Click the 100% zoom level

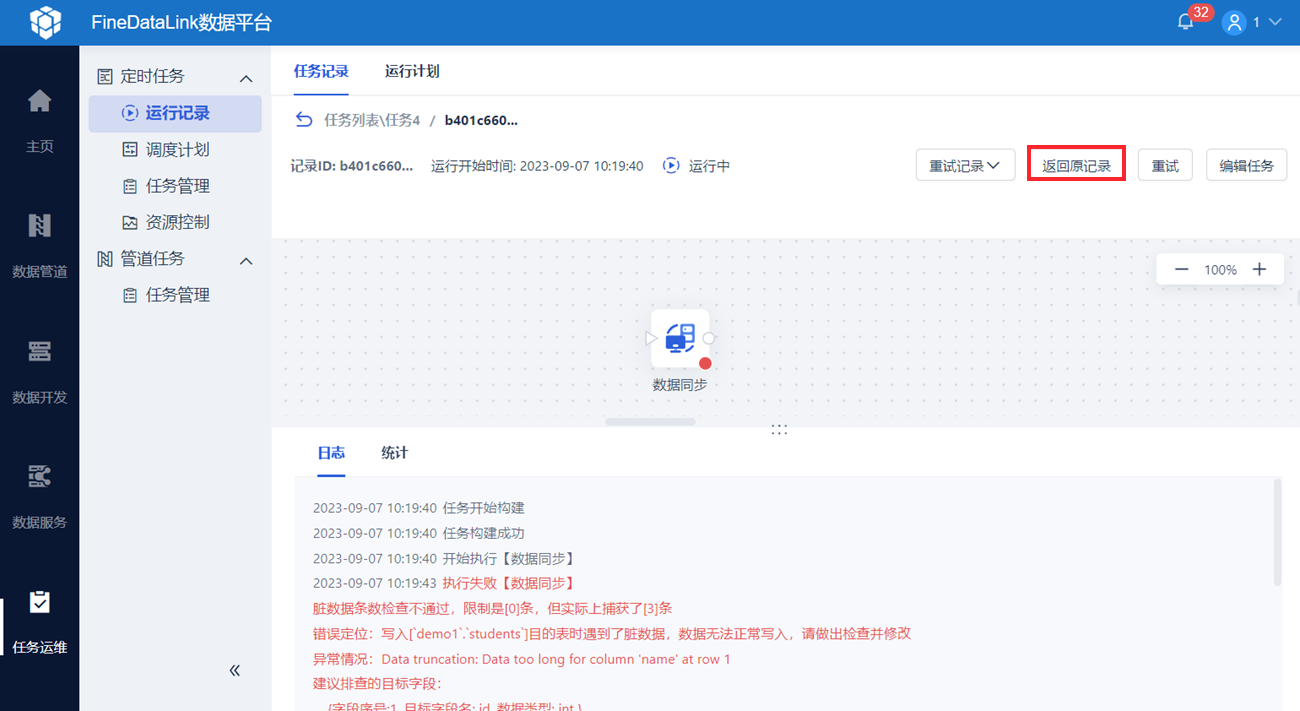(x=1220, y=270)
